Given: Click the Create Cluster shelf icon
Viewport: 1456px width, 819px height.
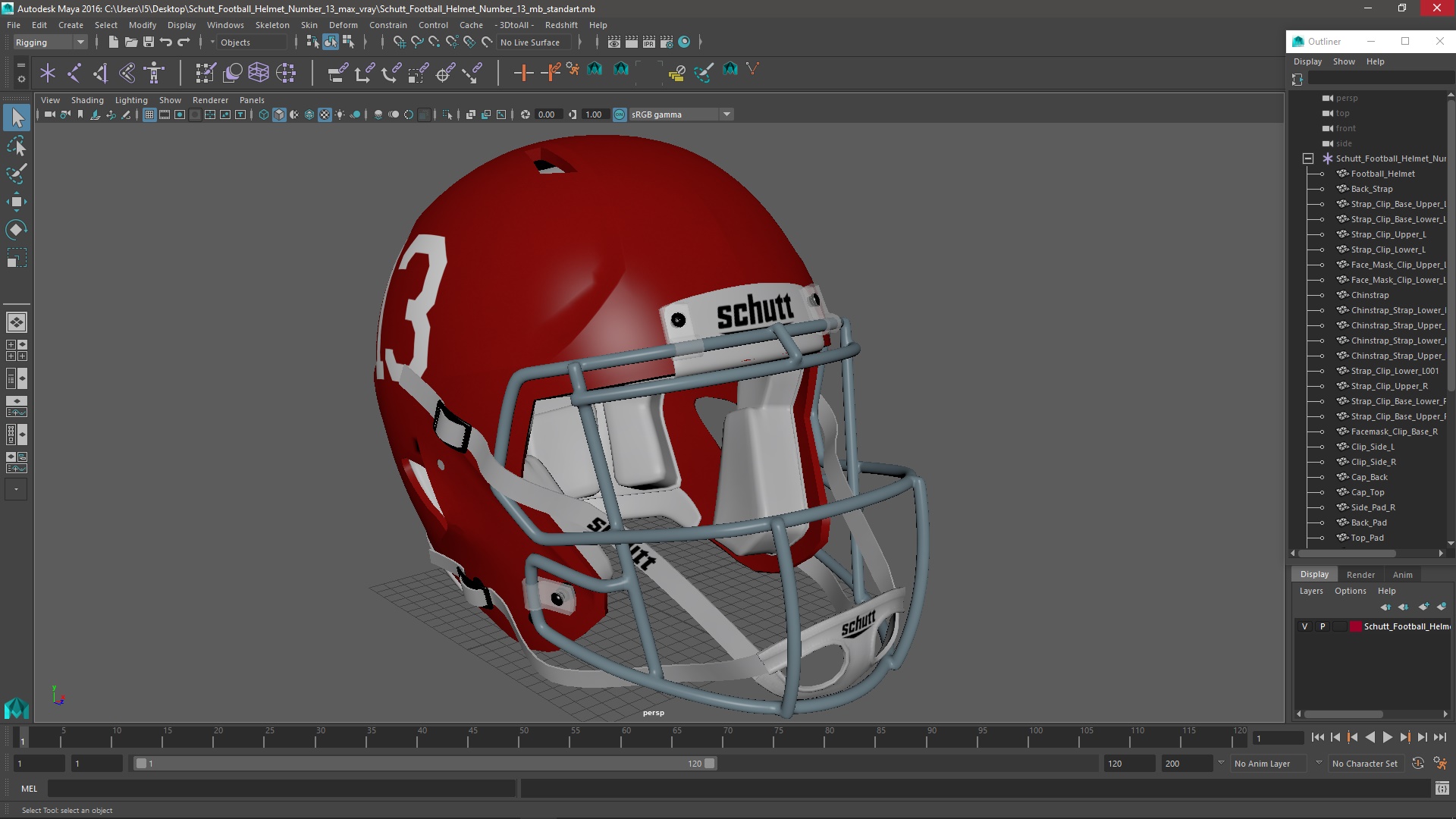Looking at the screenshot, I should click(285, 73).
